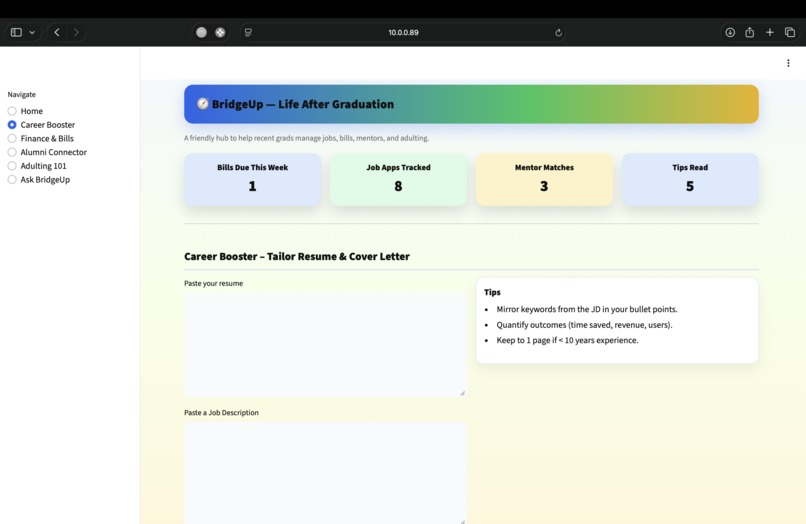Reload the page with the refresh icon
The height and width of the screenshot is (524, 806).
[558, 32]
